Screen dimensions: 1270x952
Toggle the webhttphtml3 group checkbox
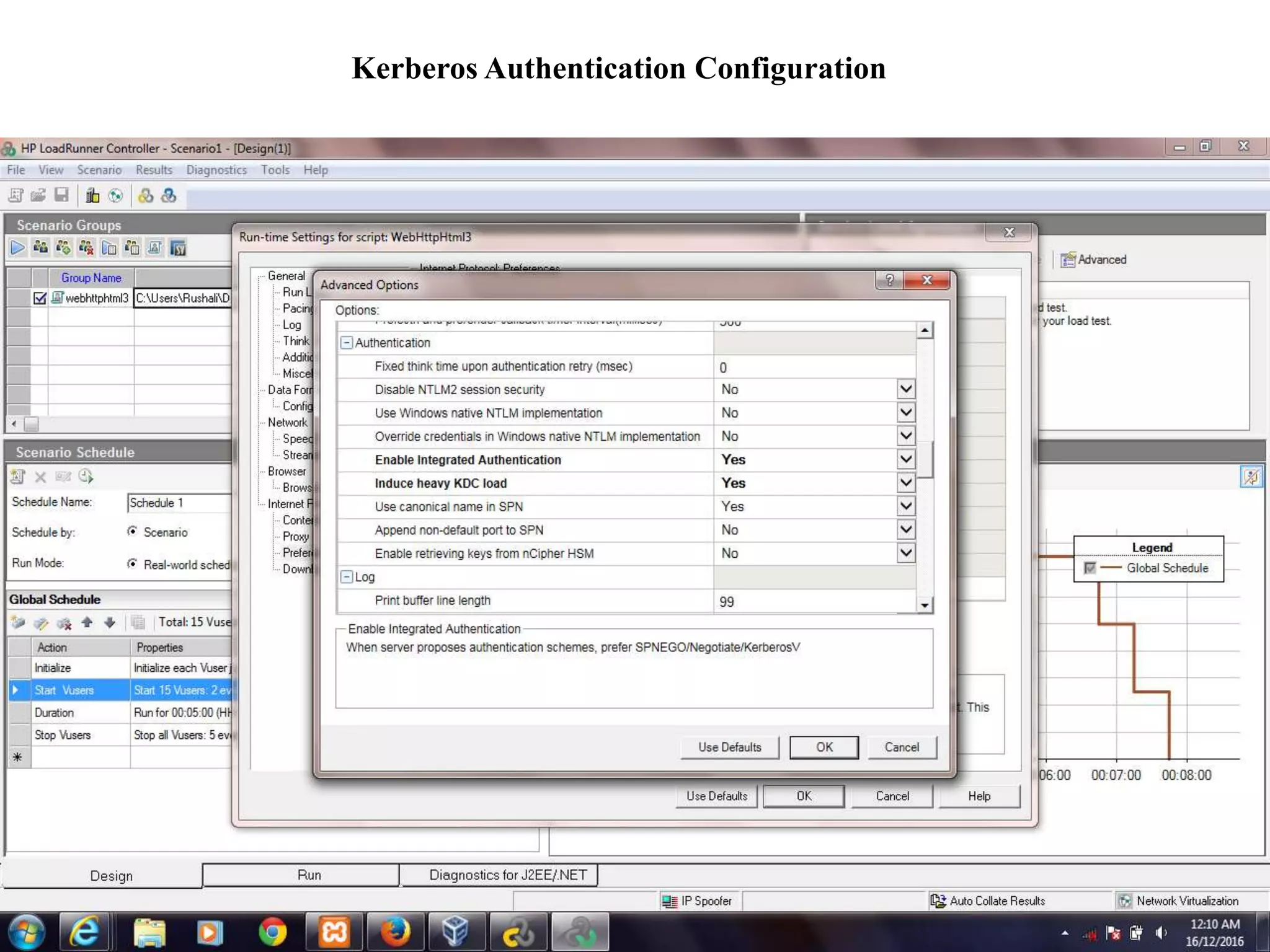point(40,298)
